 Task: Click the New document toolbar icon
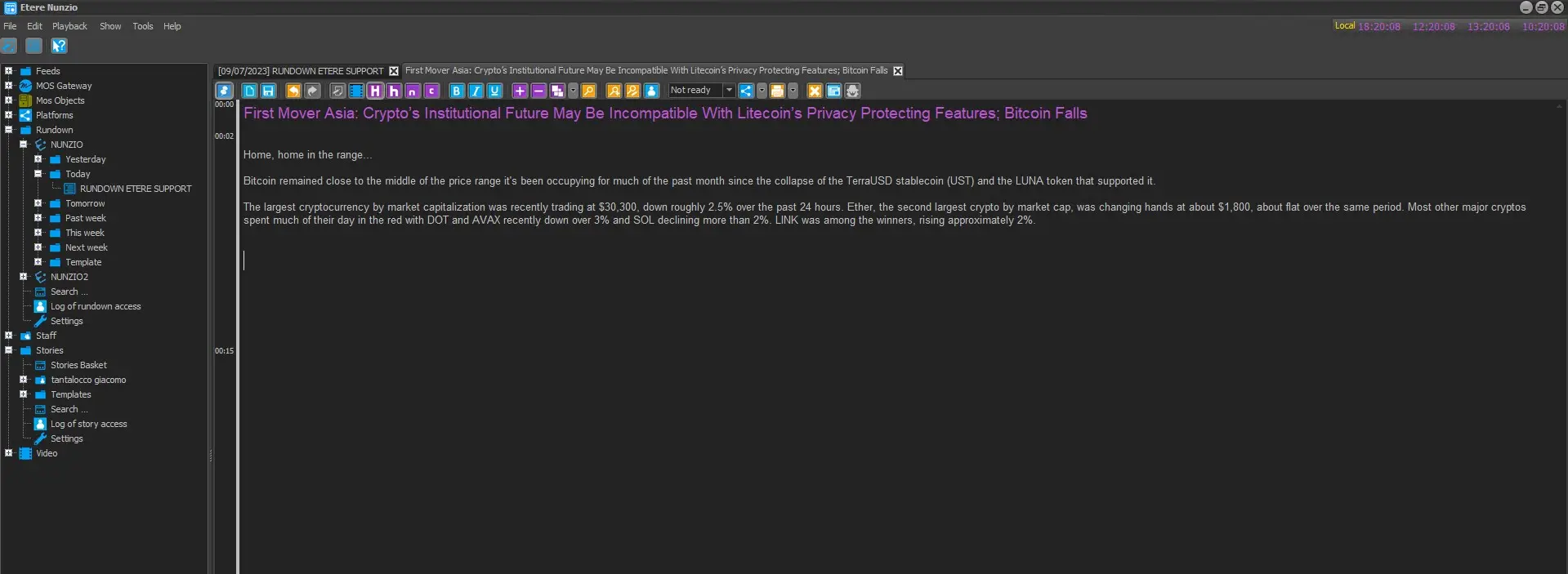[250, 91]
